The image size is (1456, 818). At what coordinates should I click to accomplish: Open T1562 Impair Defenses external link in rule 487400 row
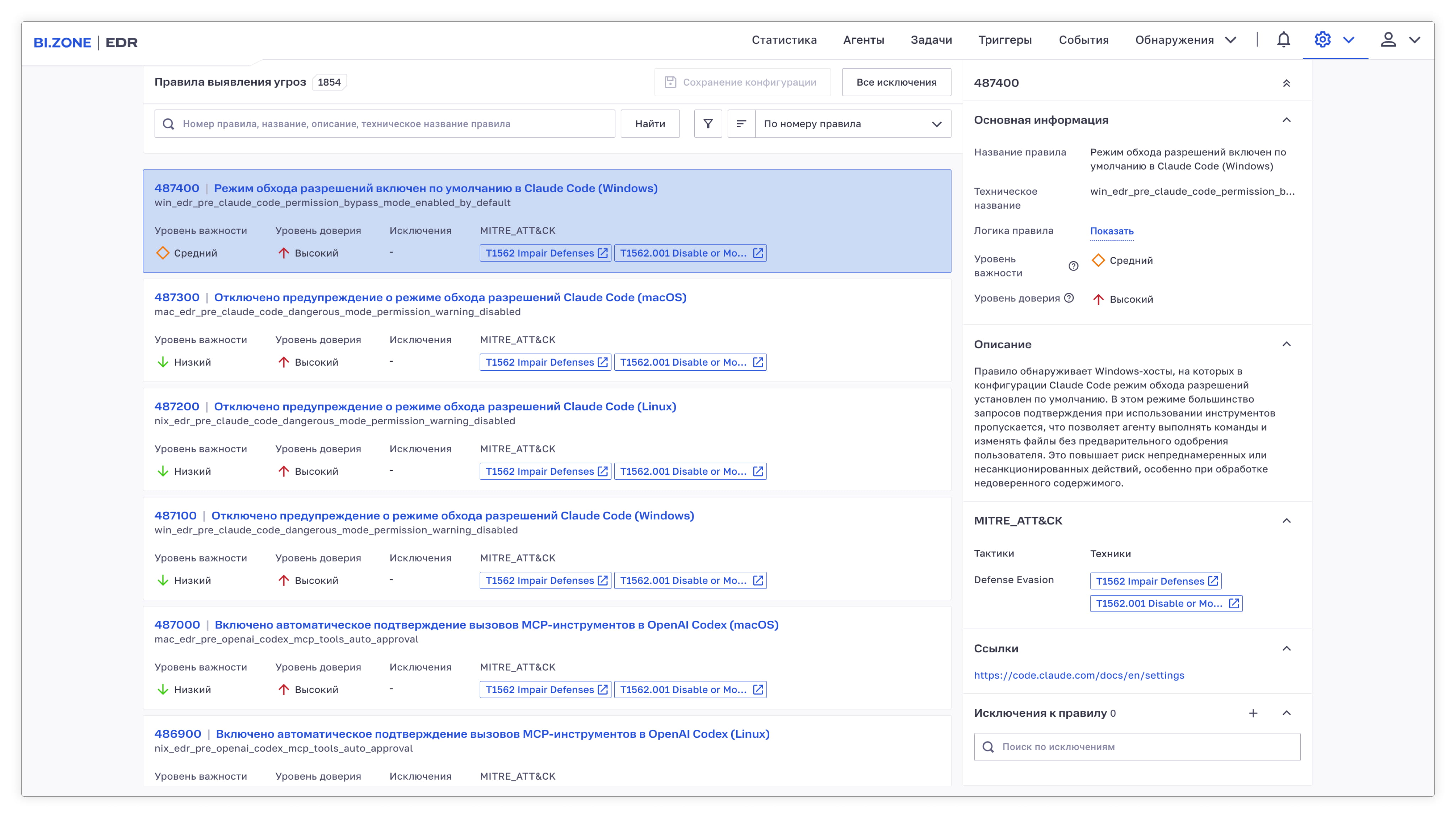pyautogui.click(x=545, y=253)
